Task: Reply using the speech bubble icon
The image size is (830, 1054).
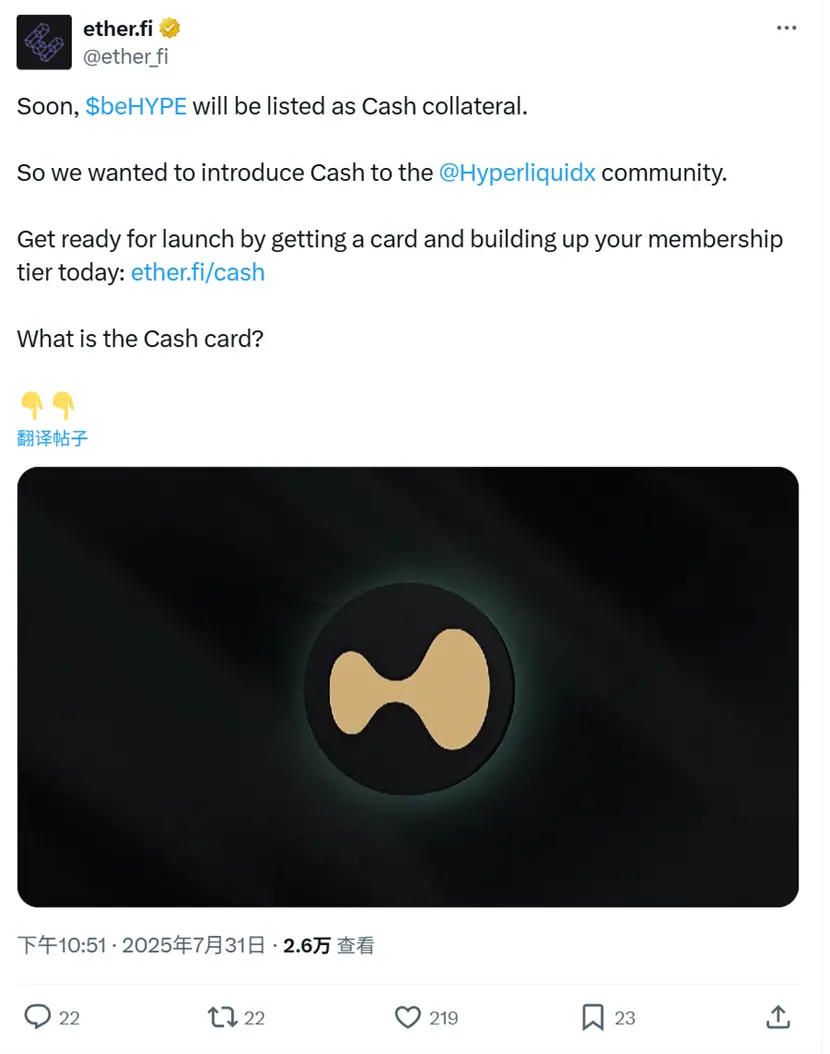Action: pos(38,1017)
